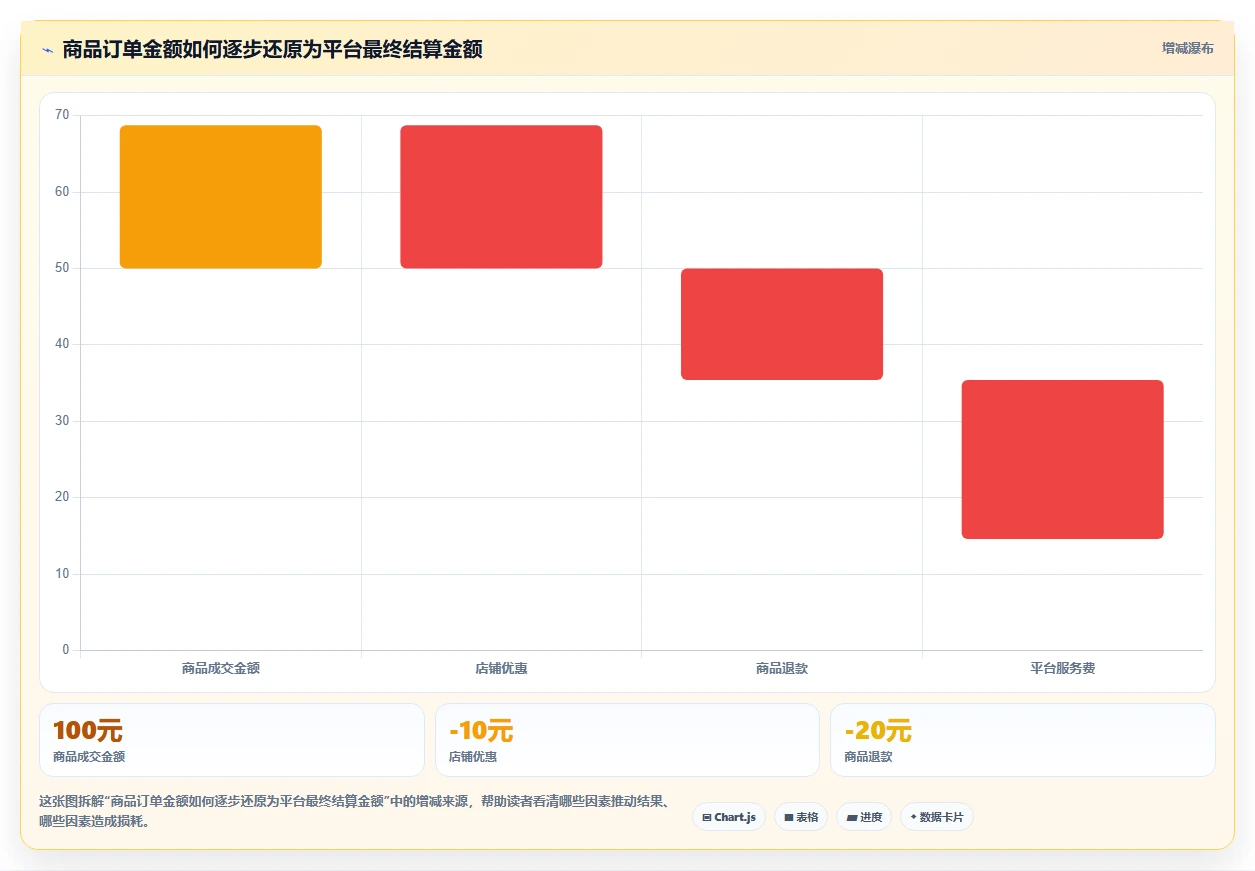Click the 50 y-axis tick label

[x=62, y=268]
